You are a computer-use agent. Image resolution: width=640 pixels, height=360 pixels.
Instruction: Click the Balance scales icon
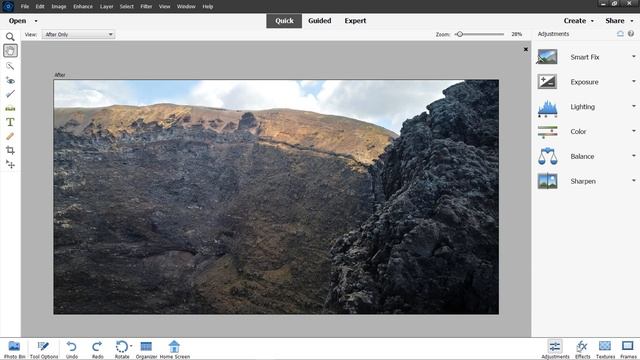pyautogui.click(x=547, y=156)
